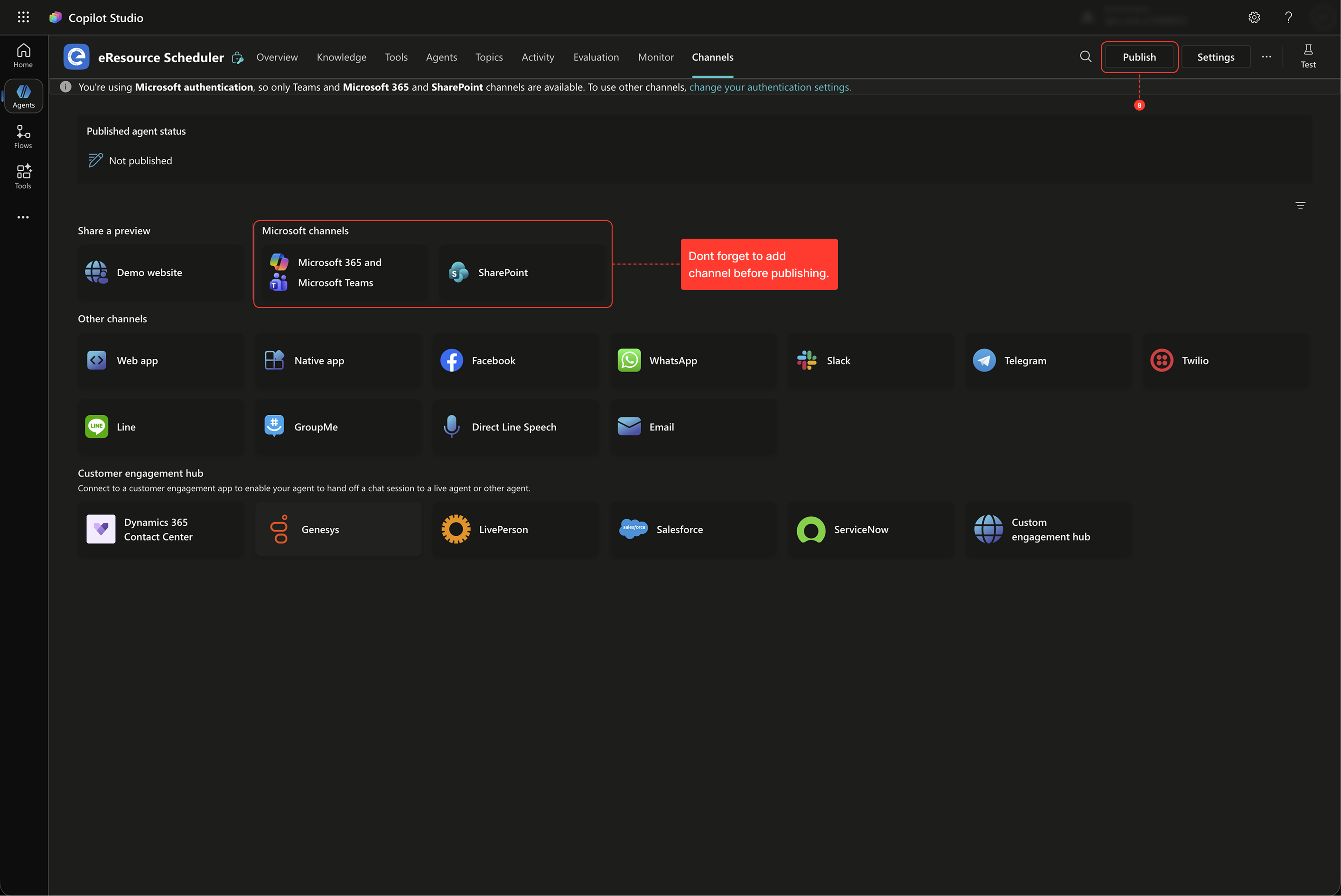
Task: Click the info icon in authentication banner
Action: 65,87
